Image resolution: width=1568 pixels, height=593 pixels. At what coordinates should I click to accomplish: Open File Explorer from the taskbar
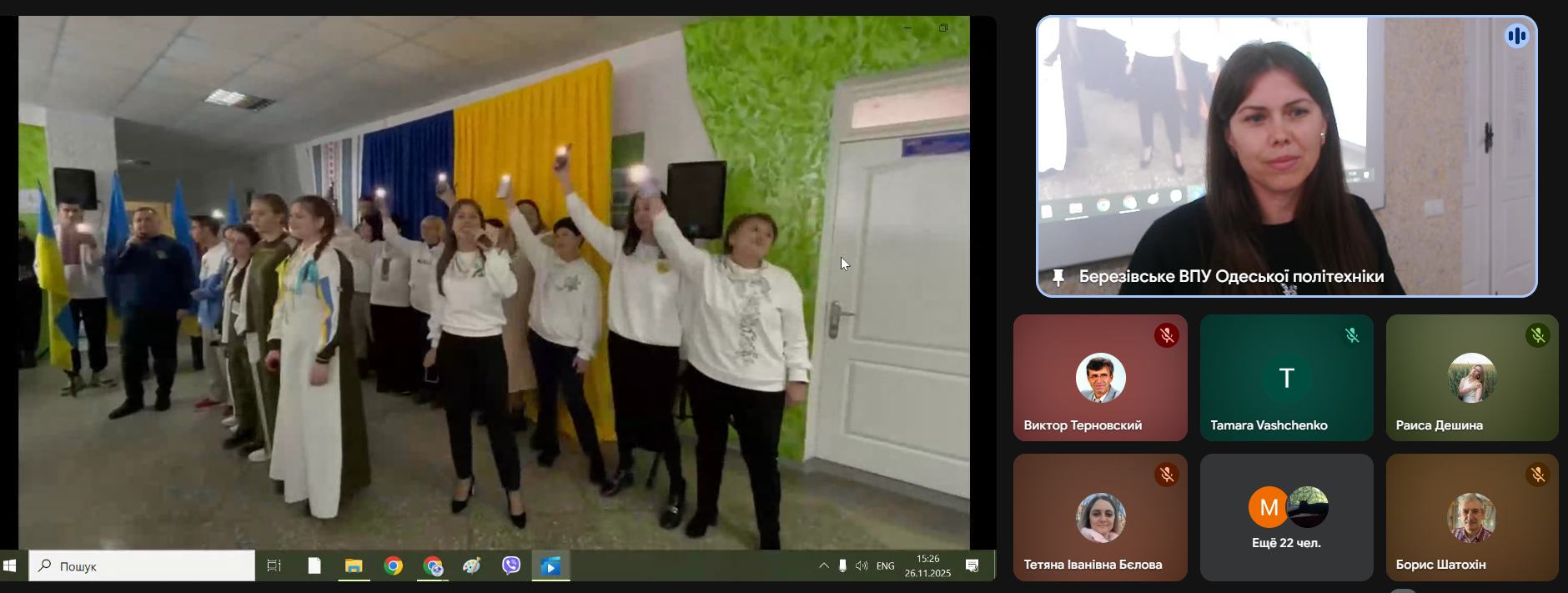pos(354,565)
